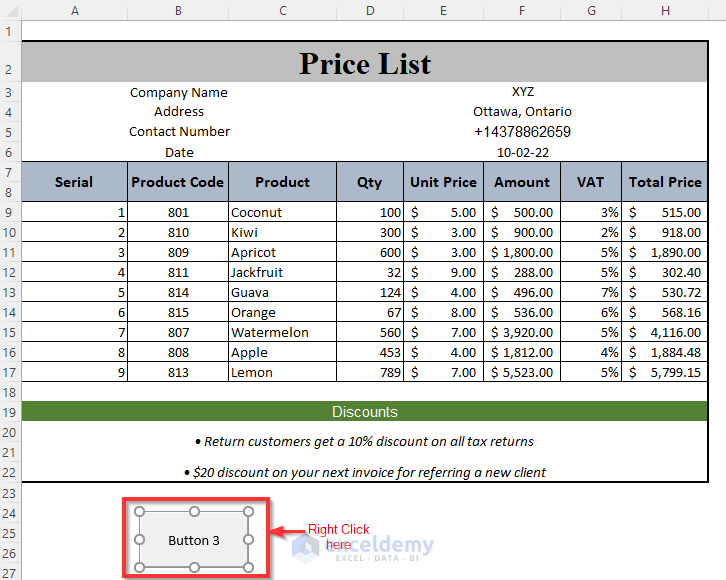Click quantity 600 for Apricot

(x=370, y=252)
